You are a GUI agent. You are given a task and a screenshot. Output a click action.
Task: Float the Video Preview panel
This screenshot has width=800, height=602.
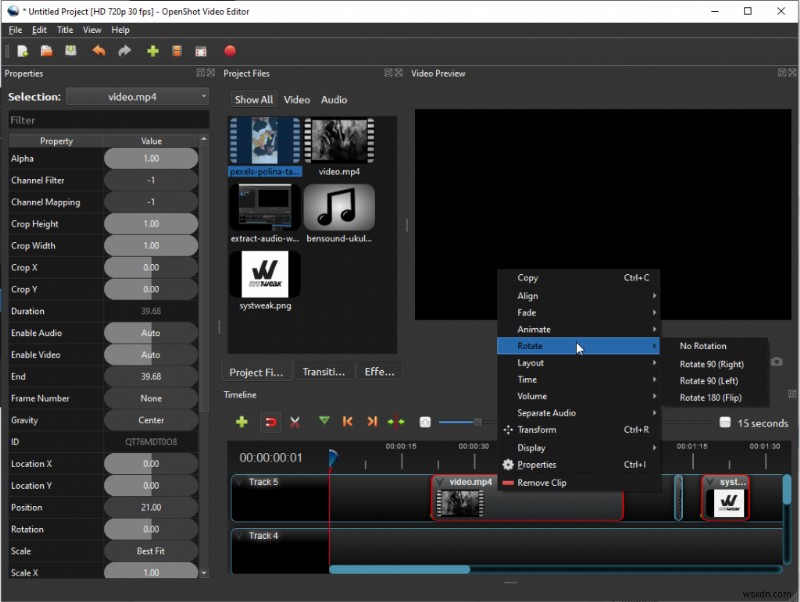pos(782,73)
